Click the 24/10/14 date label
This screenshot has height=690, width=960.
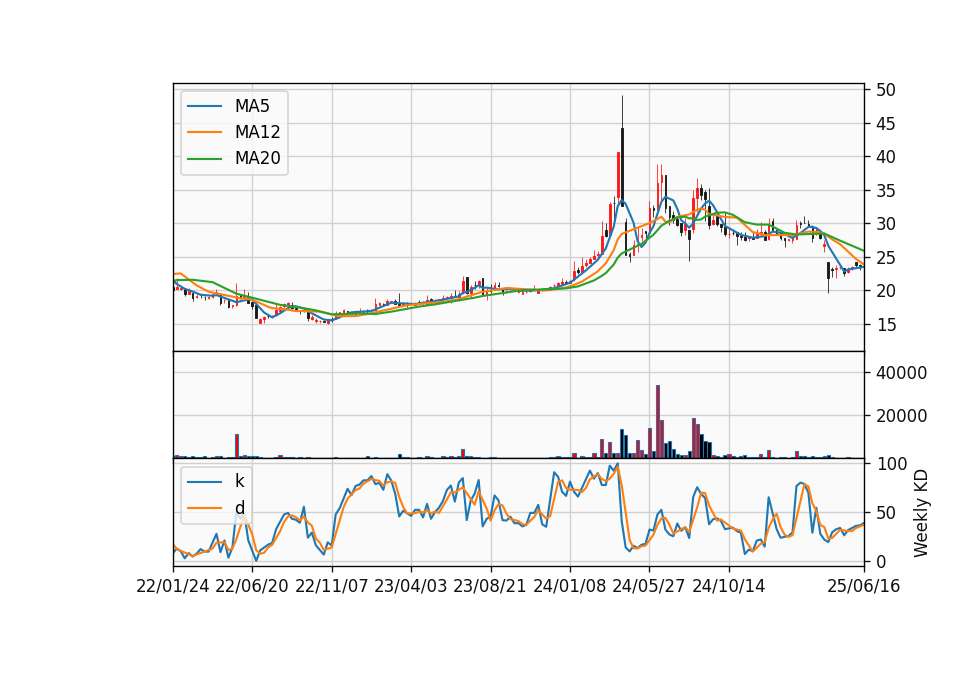click(x=729, y=586)
